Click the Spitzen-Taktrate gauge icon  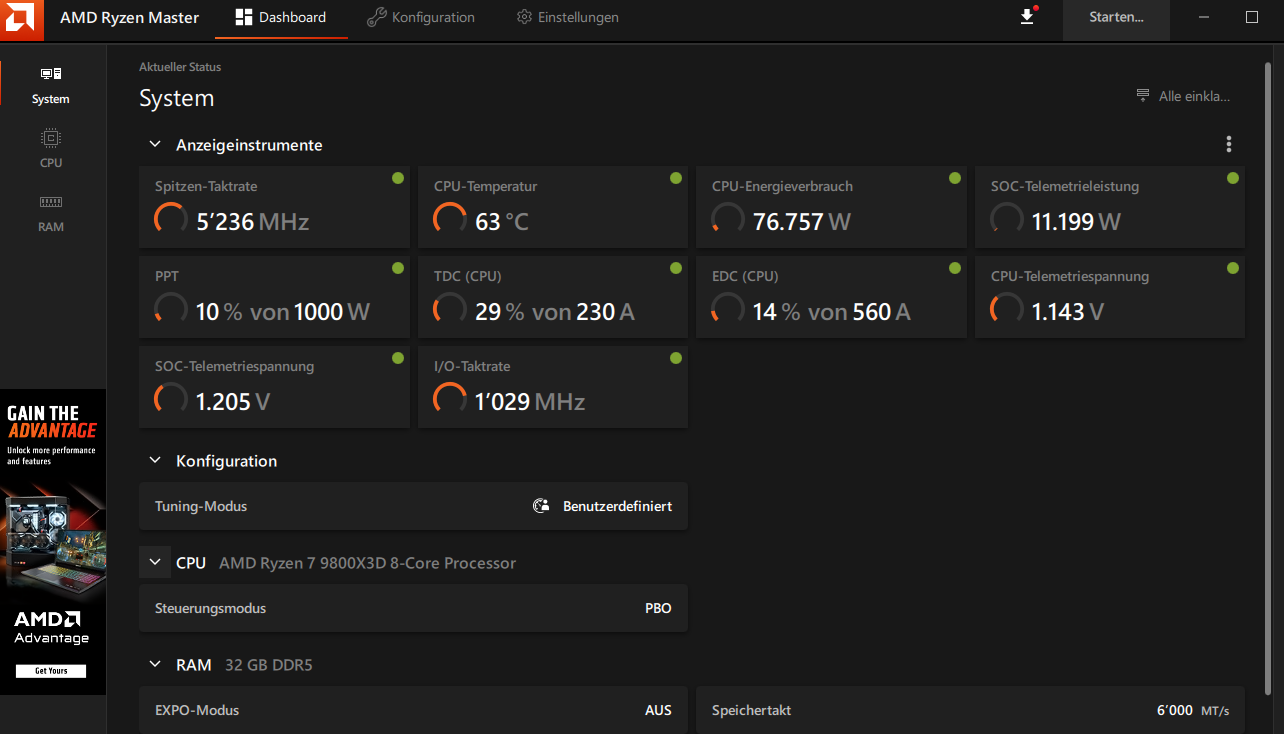pos(171,220)
